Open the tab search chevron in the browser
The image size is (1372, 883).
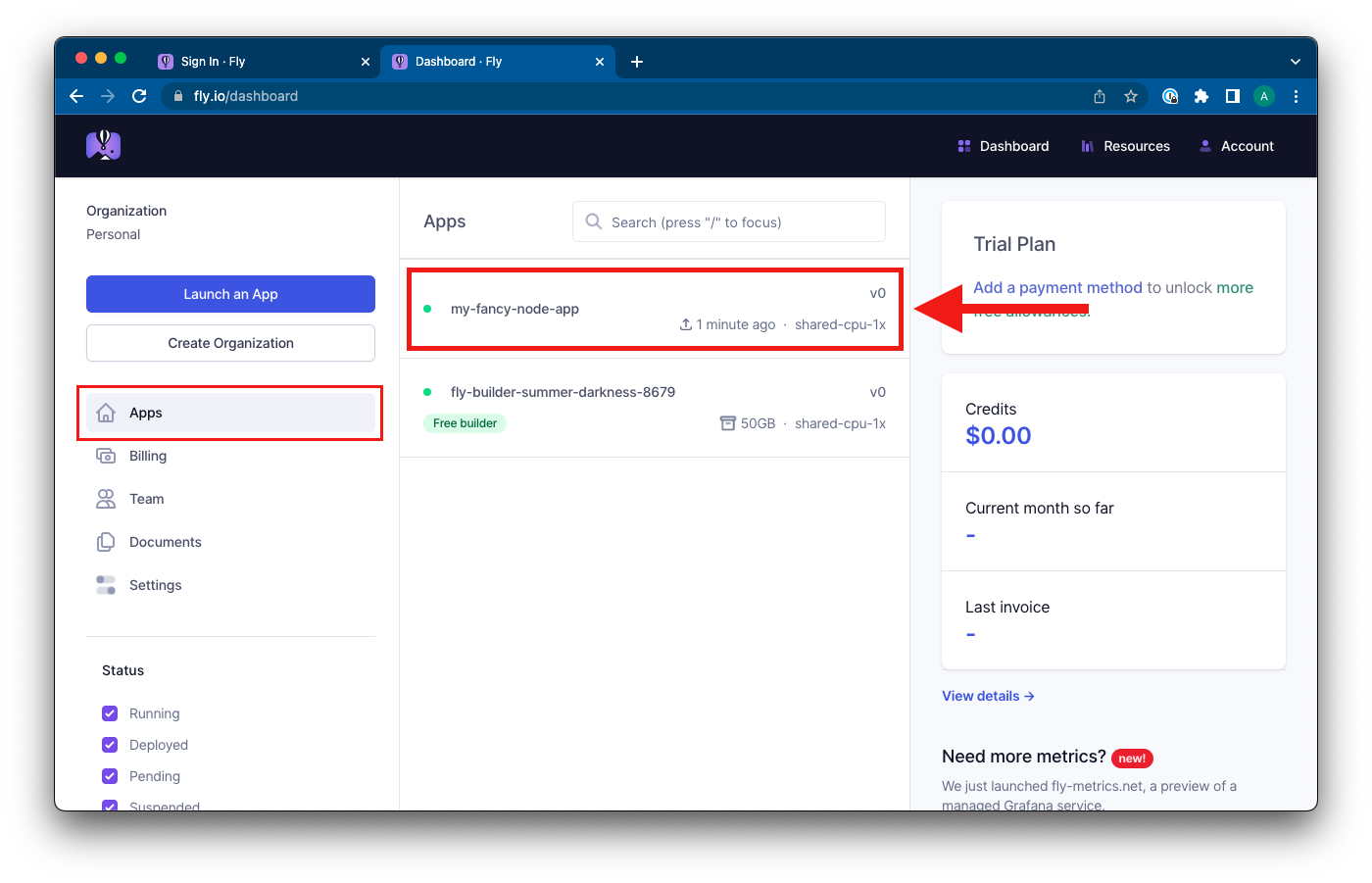[1296, 61]
